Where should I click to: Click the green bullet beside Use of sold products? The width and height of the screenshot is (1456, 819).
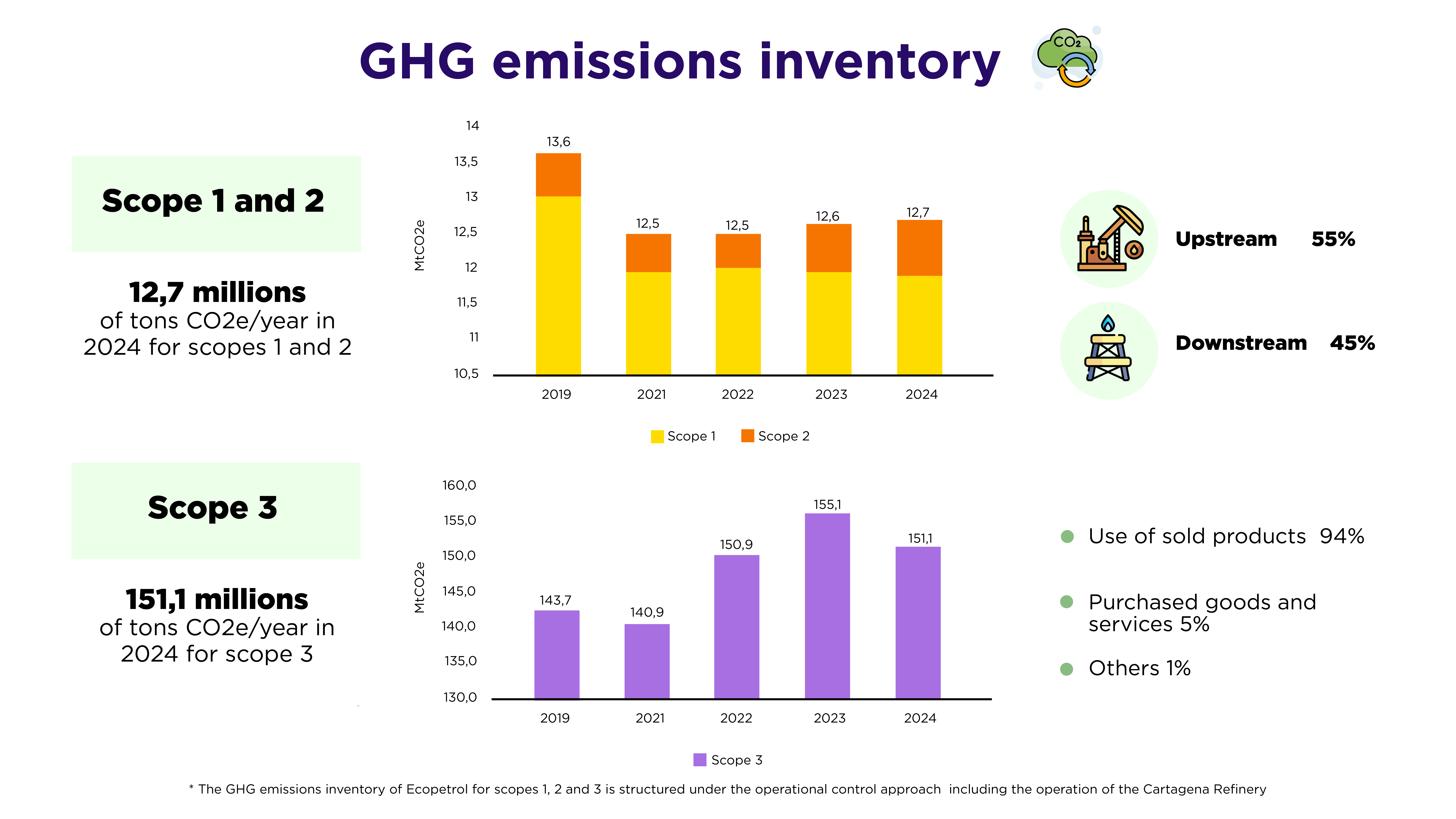(x=1067, y=536)
